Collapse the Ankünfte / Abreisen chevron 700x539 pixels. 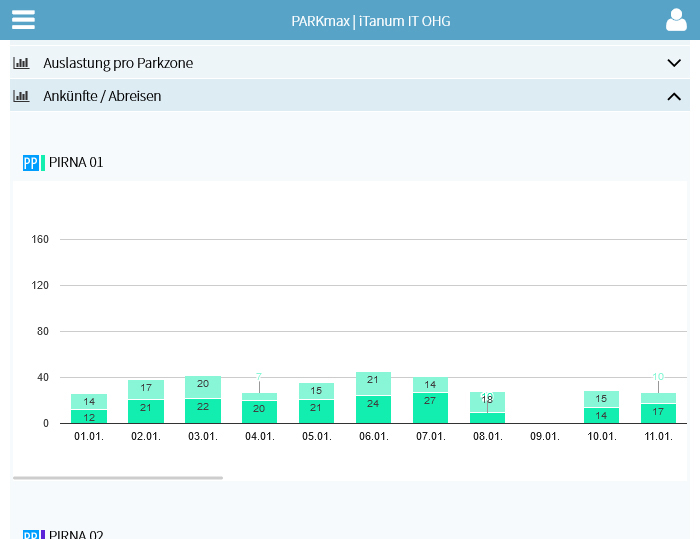[x=673, y=96]
